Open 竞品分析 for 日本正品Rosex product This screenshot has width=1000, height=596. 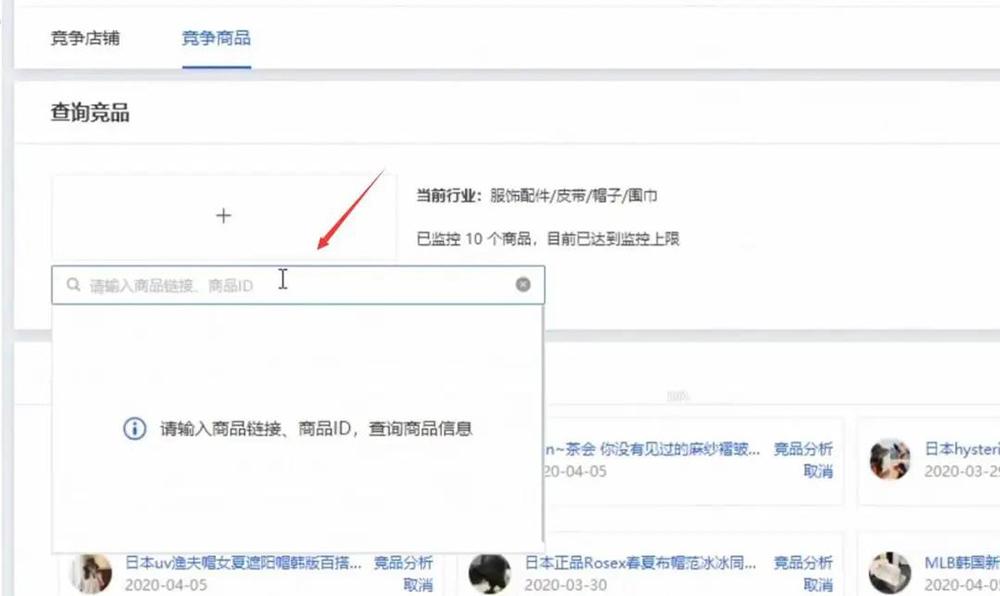click(x=803, y=563)
